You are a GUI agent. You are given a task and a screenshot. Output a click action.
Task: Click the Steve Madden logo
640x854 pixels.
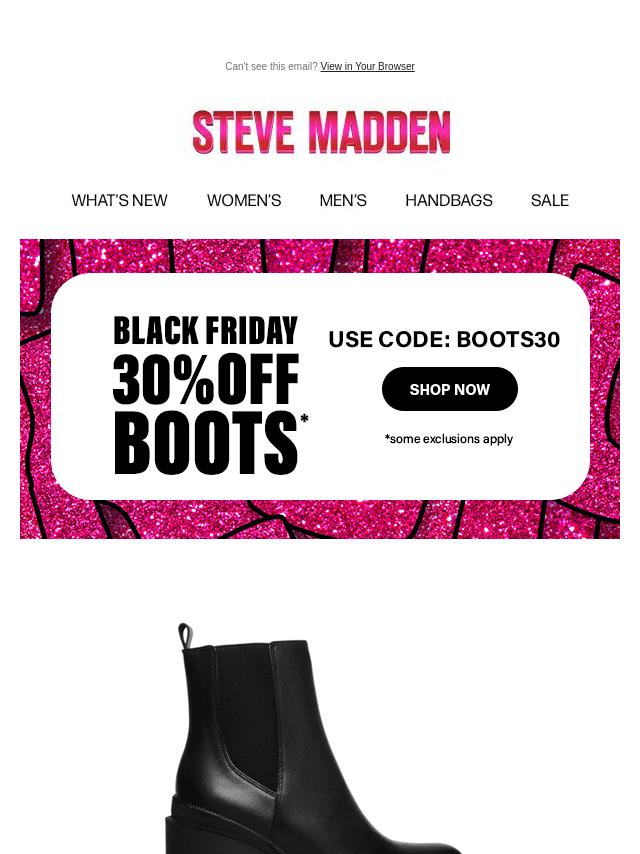(321, 132)
